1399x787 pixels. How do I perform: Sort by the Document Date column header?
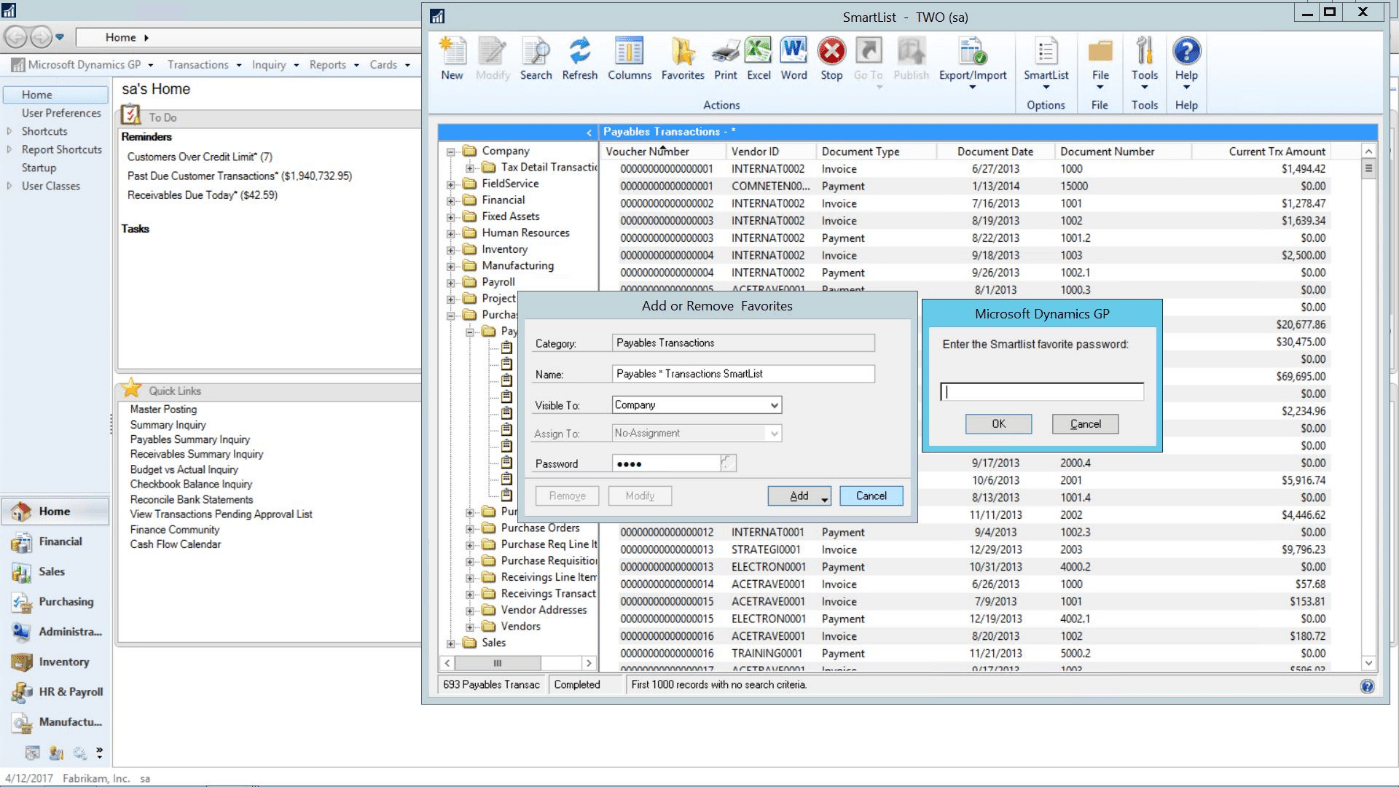tap(995, 152)
